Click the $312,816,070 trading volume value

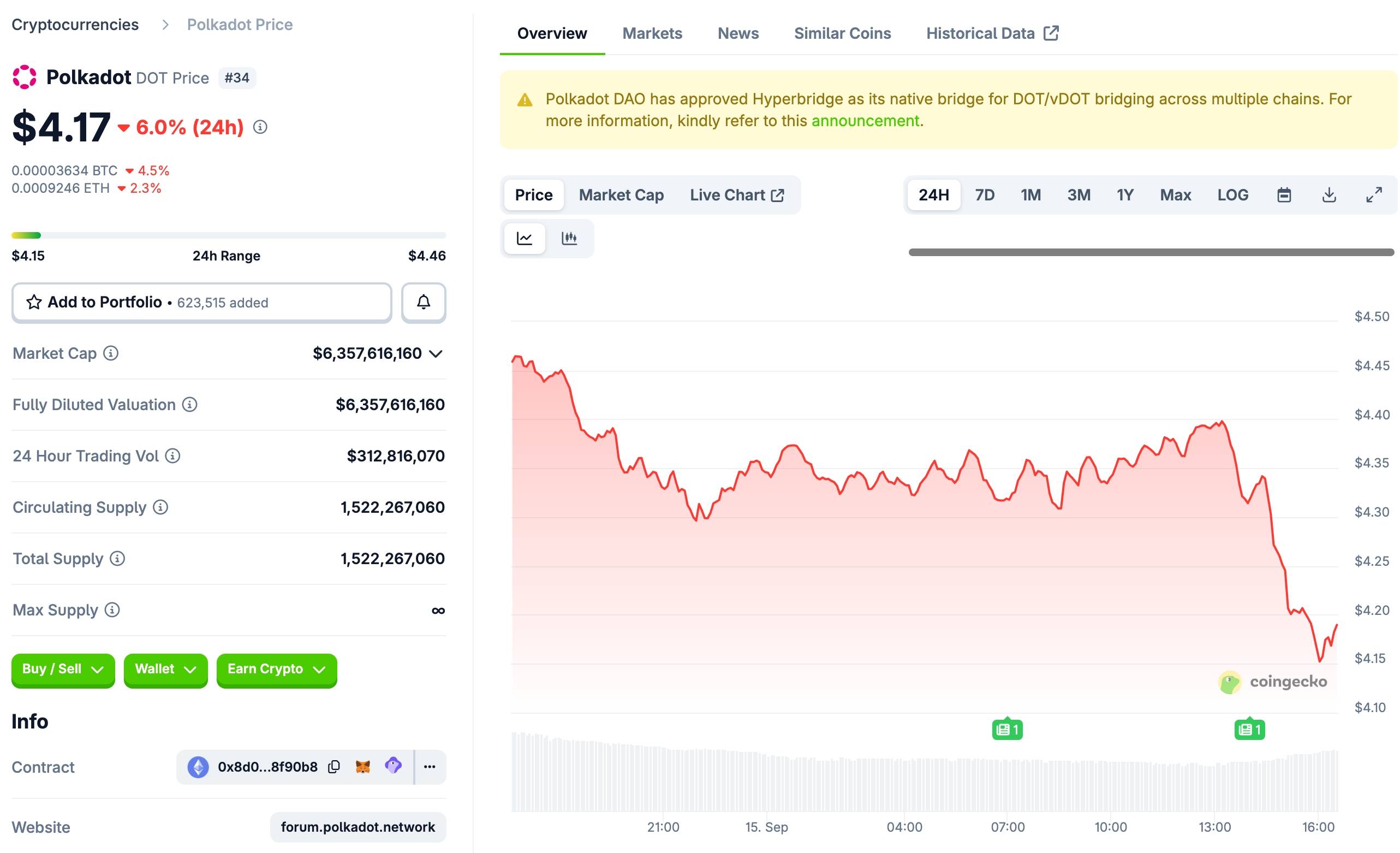click(x=396, y=455)
